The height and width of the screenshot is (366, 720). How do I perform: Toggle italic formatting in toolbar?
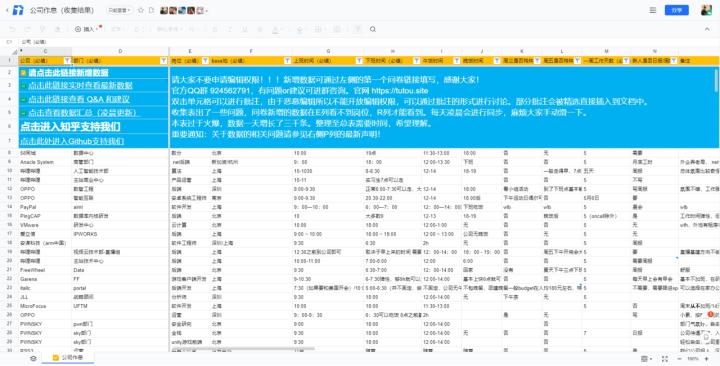point(230,29)
